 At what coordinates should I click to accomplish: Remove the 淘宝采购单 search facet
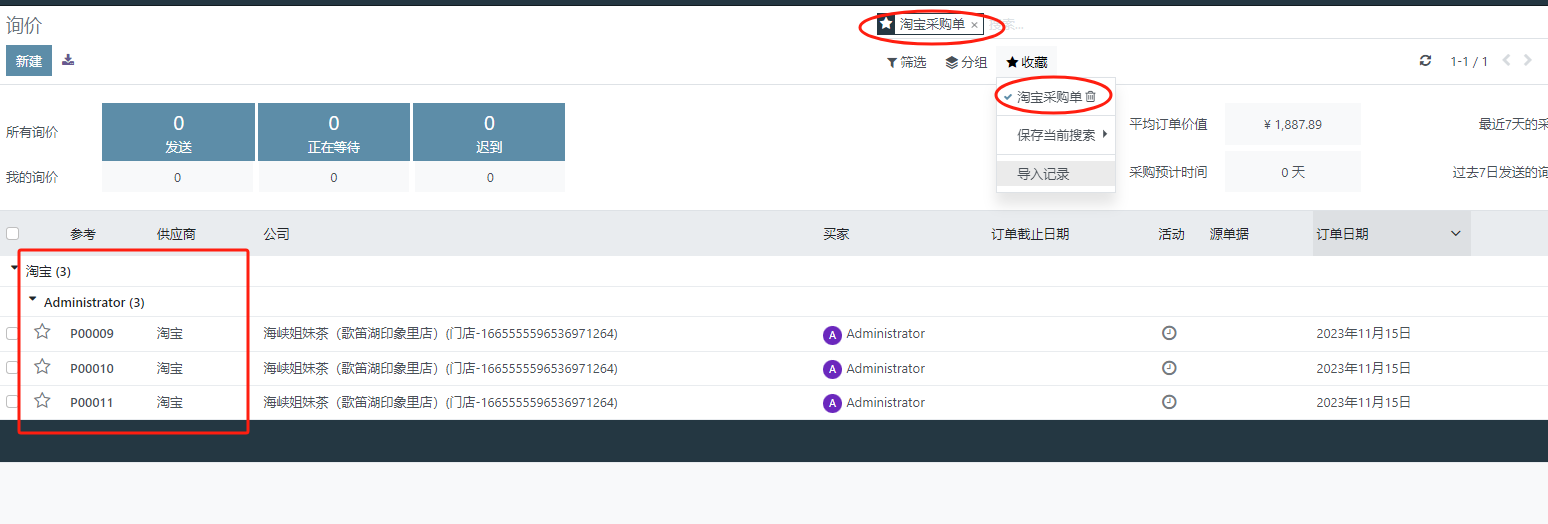click(974, 25)
